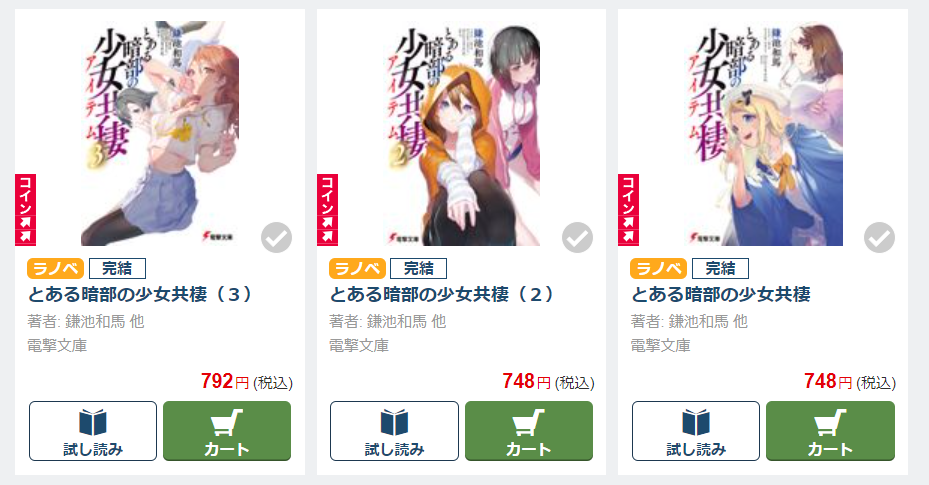Click author 鎌池和馬 他 under first volume
Viewport: 929px width, 485px height.
click(689, 322)
